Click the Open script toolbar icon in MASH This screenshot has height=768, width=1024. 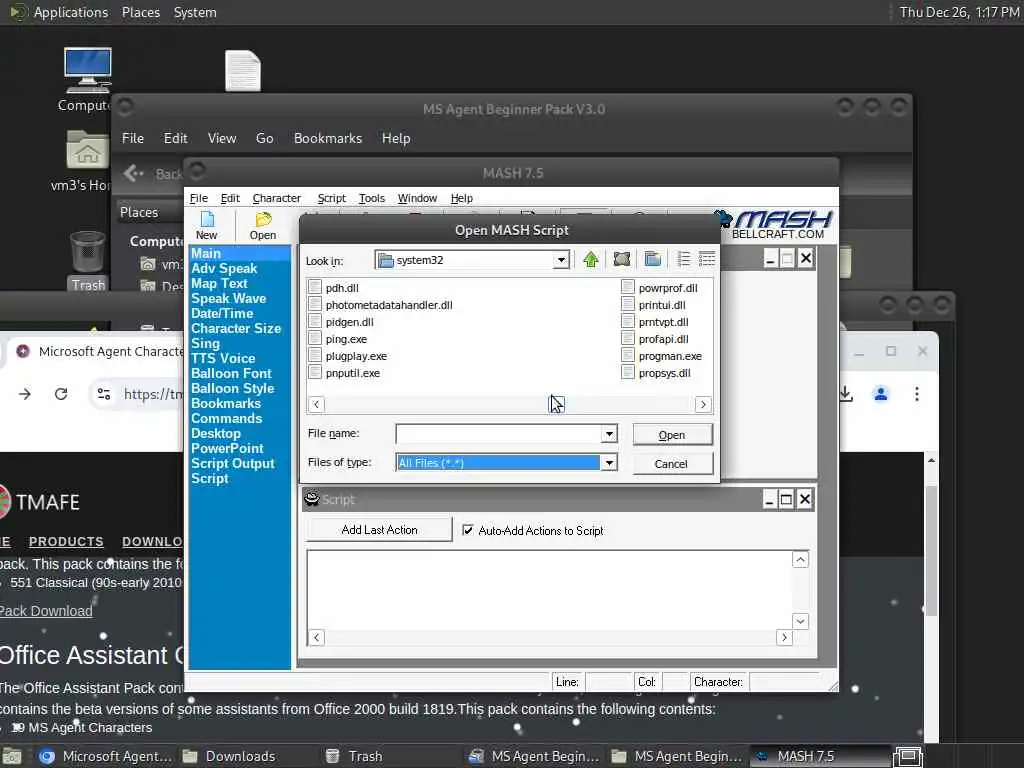[x=263, y=225]
